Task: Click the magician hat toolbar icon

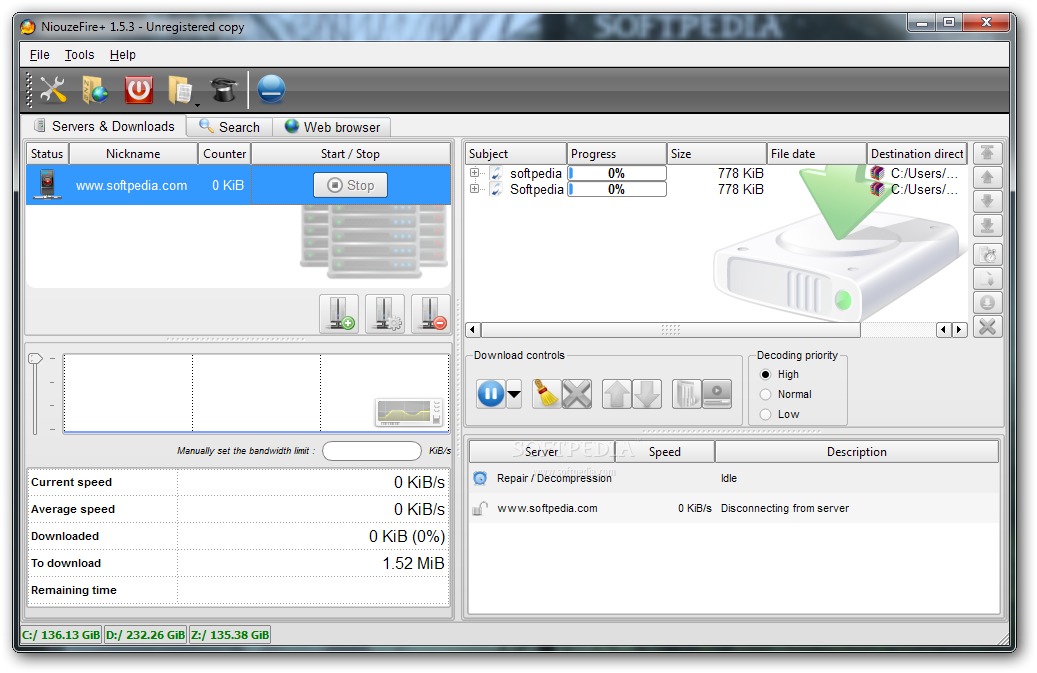Action: coord(224,90)
